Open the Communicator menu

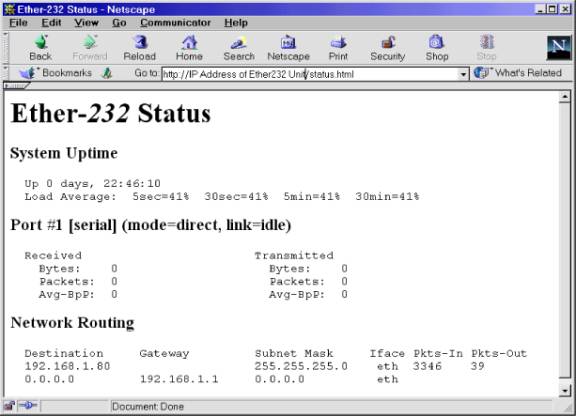click(175, 23)
